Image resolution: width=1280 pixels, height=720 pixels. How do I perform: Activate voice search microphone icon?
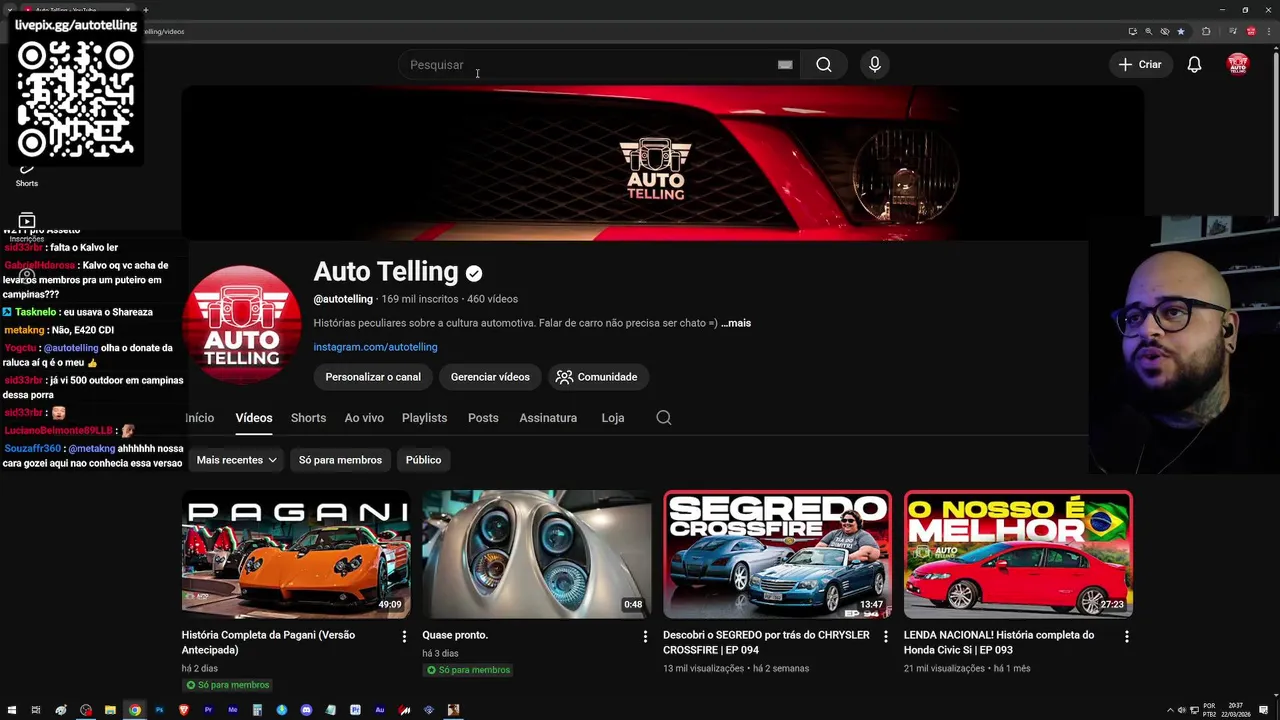coord(875,65)
